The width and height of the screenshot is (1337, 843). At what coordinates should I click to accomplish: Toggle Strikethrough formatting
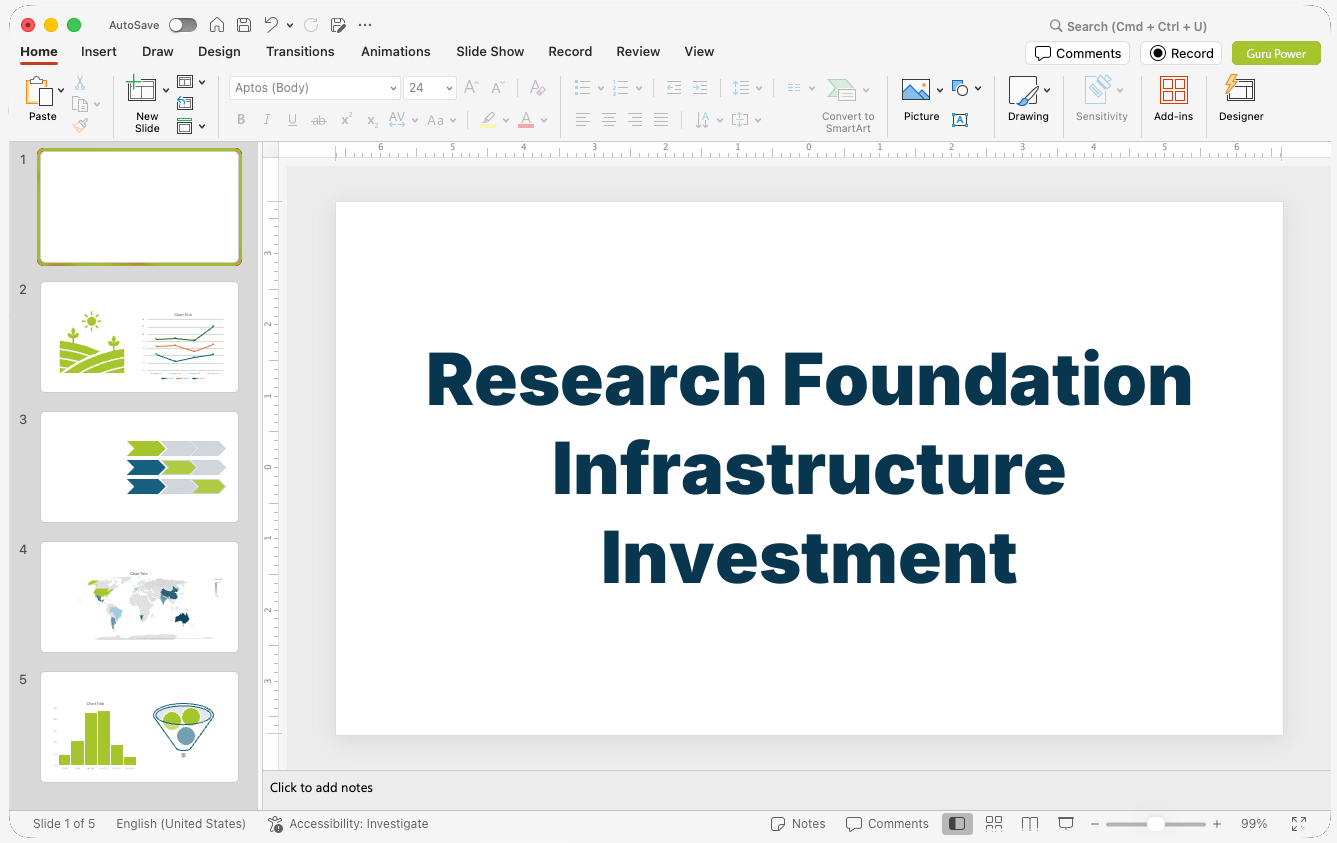click(x=319, y=120)
